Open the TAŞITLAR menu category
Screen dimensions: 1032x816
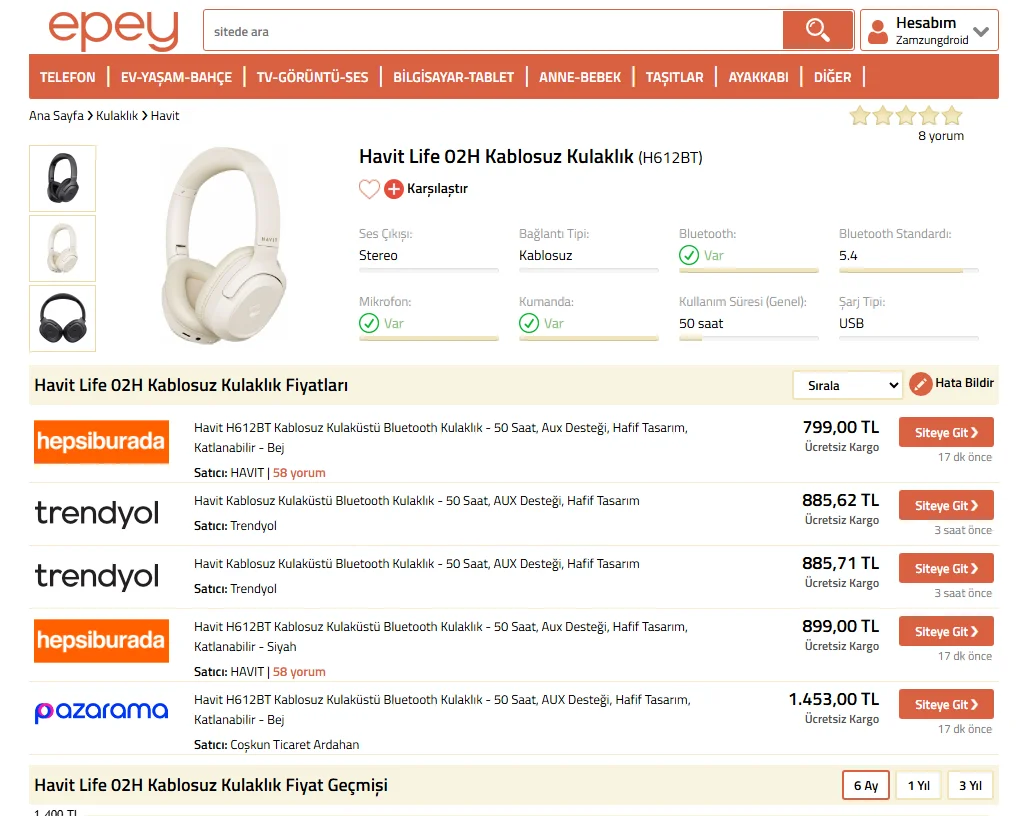[x=675, y=77]
